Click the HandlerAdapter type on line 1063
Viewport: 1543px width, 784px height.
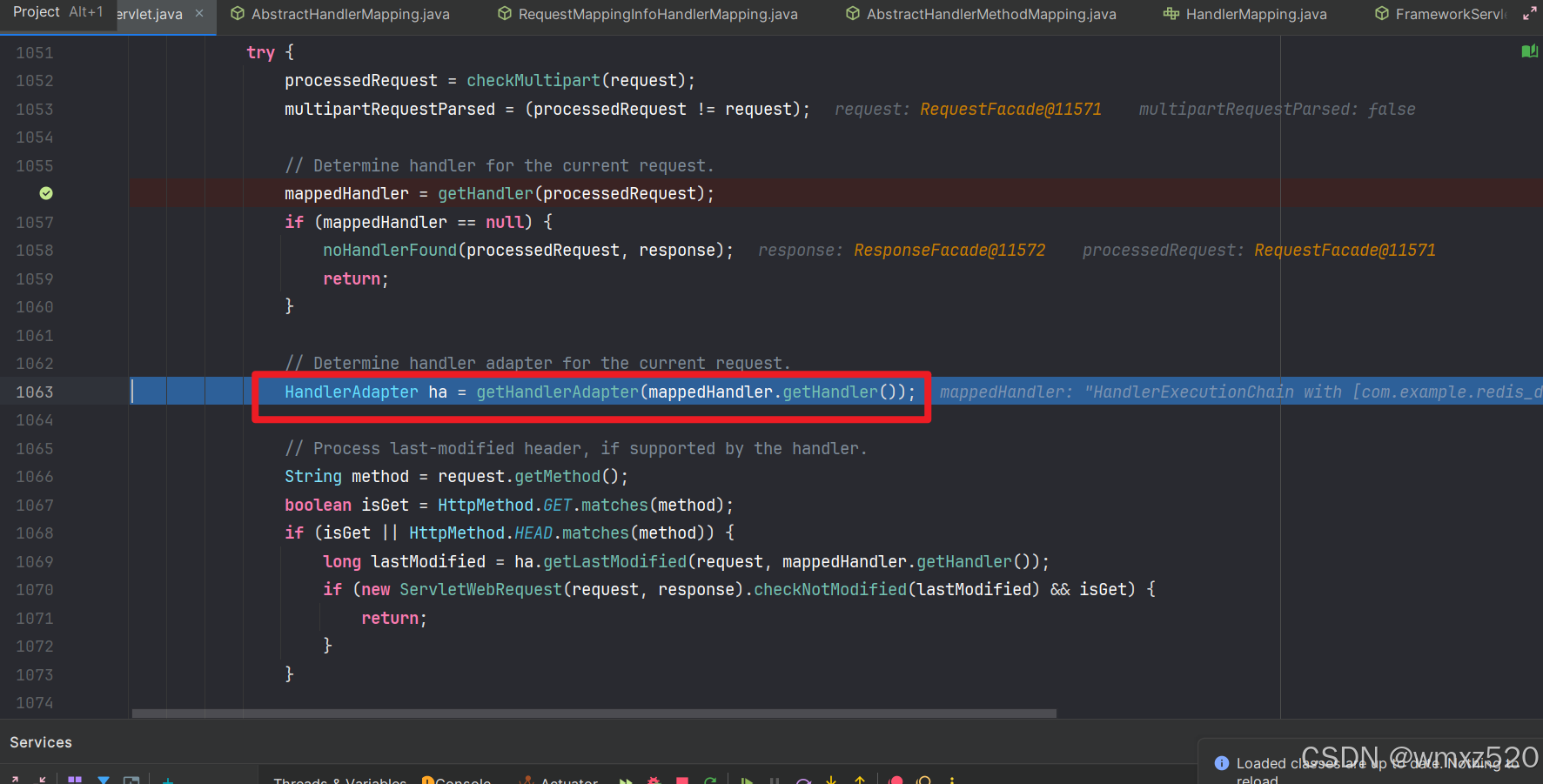(352, 392)
